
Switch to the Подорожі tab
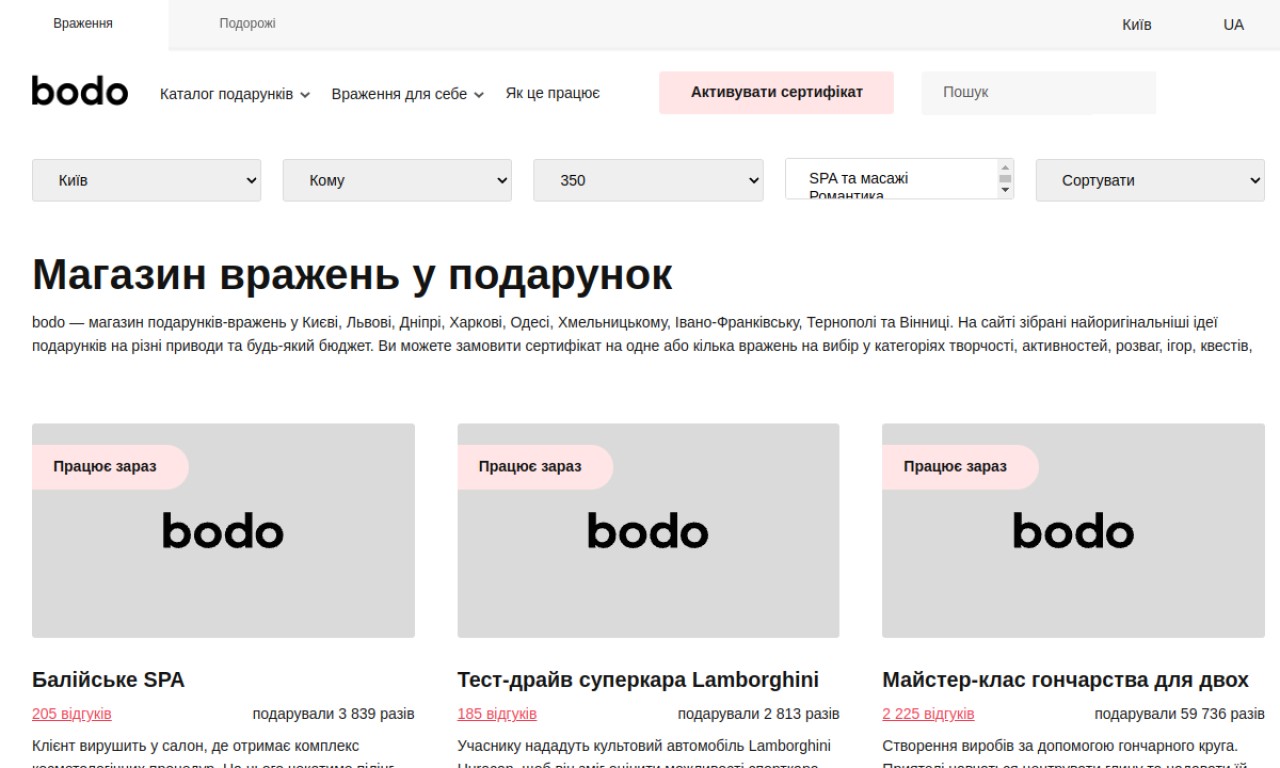point(247,24)
